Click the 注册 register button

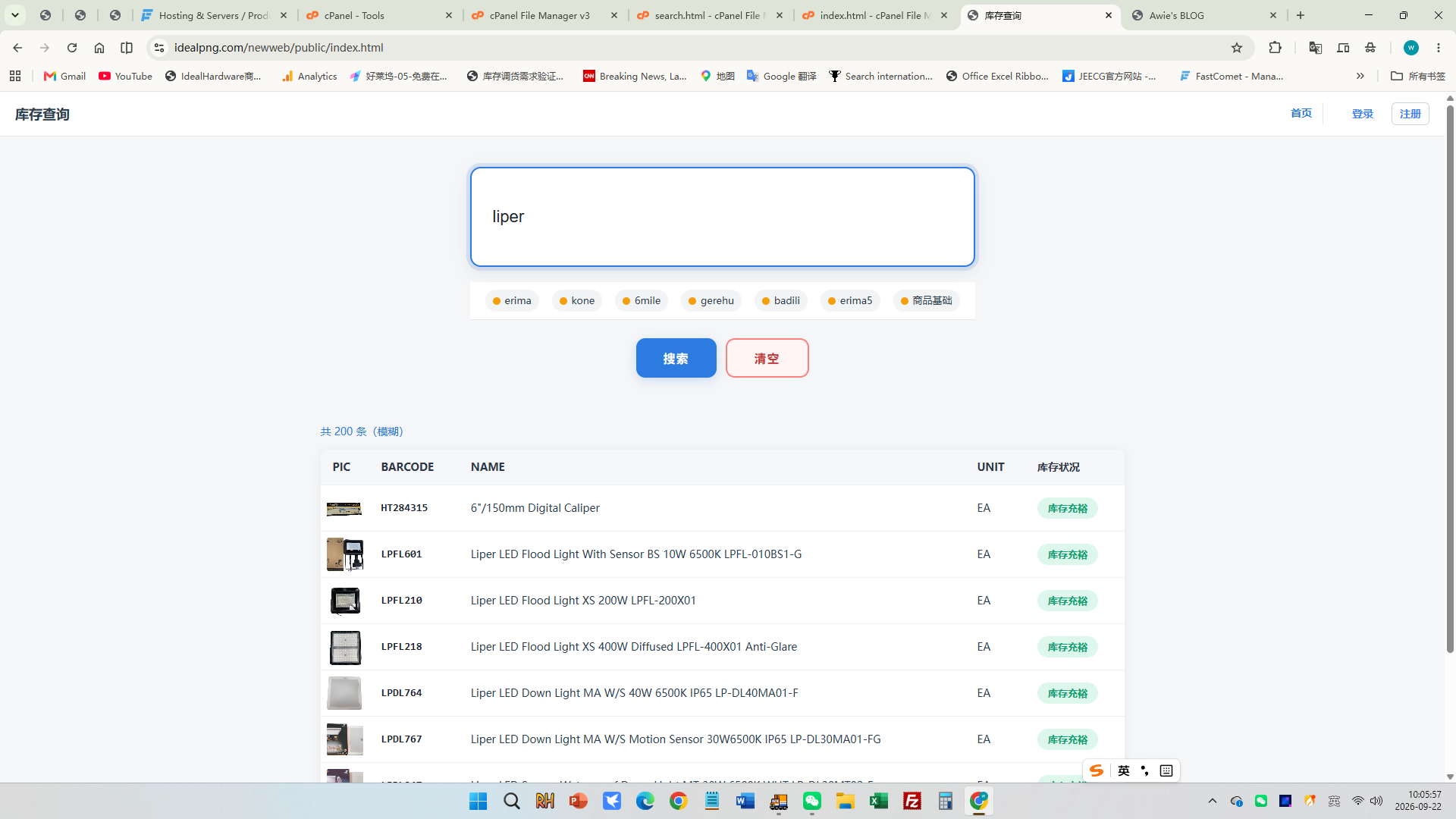[x=1410, y=114]
